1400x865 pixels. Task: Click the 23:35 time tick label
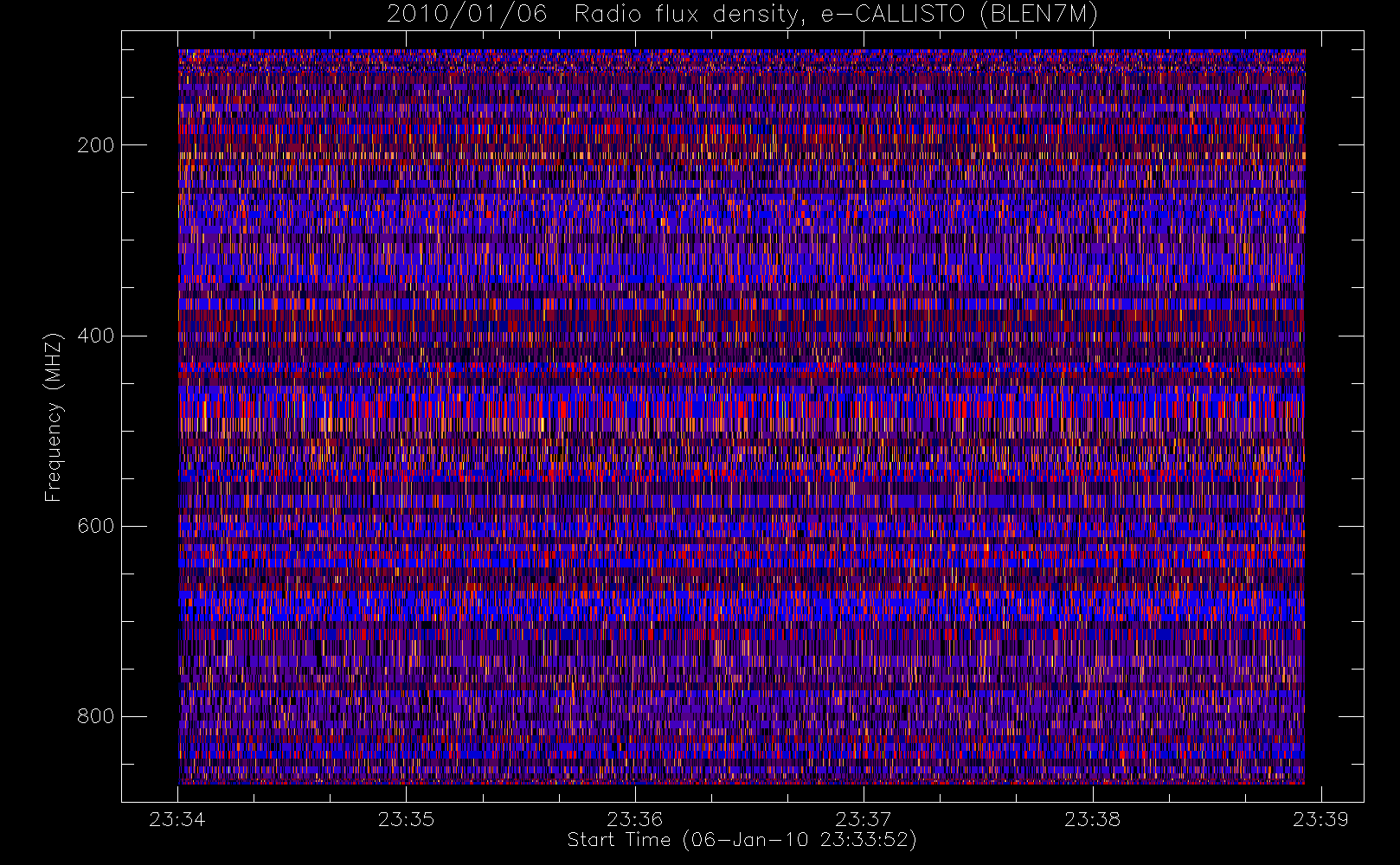[x=406, y=819]
